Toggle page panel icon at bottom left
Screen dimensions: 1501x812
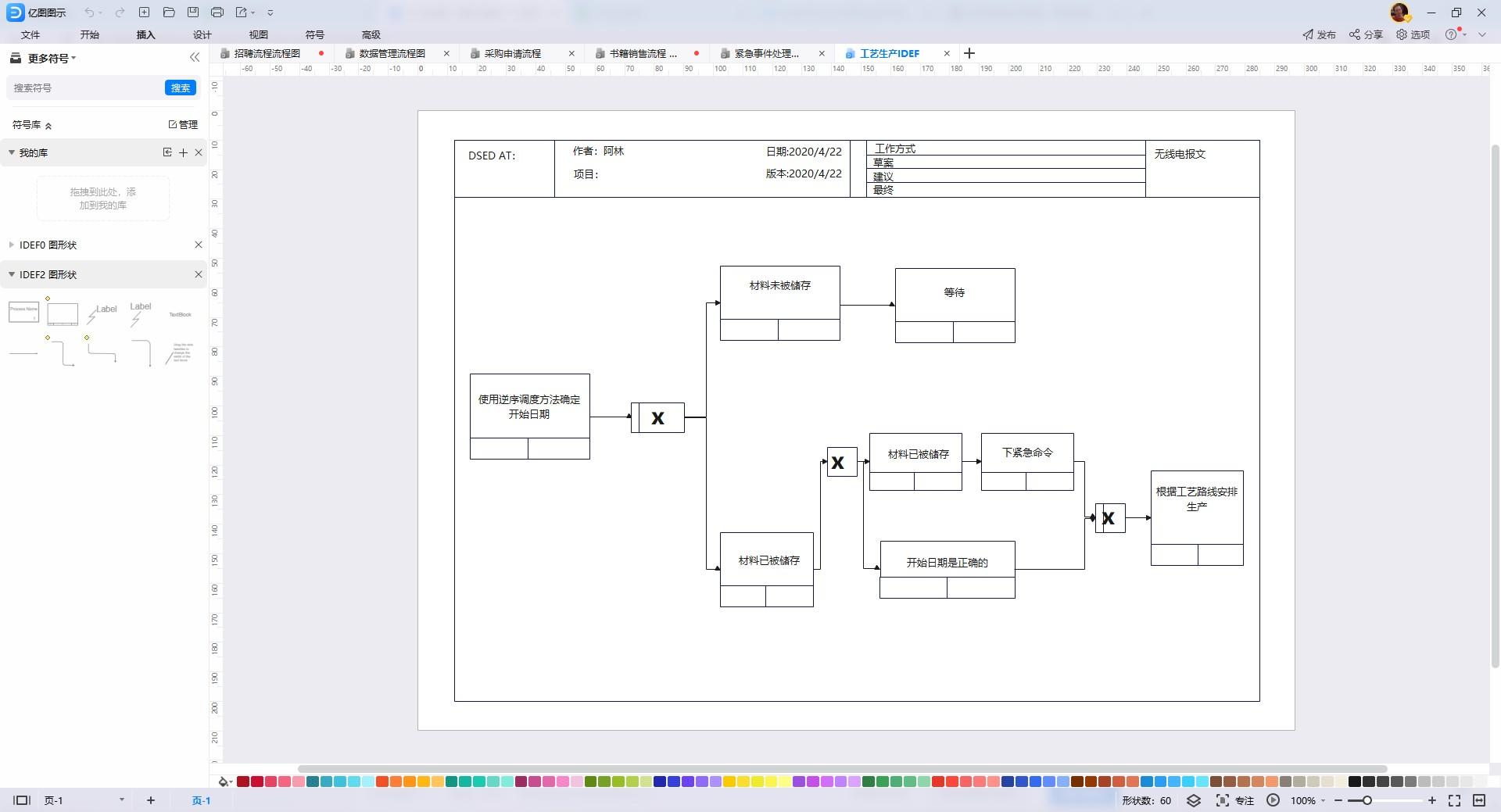pos(22,800)
